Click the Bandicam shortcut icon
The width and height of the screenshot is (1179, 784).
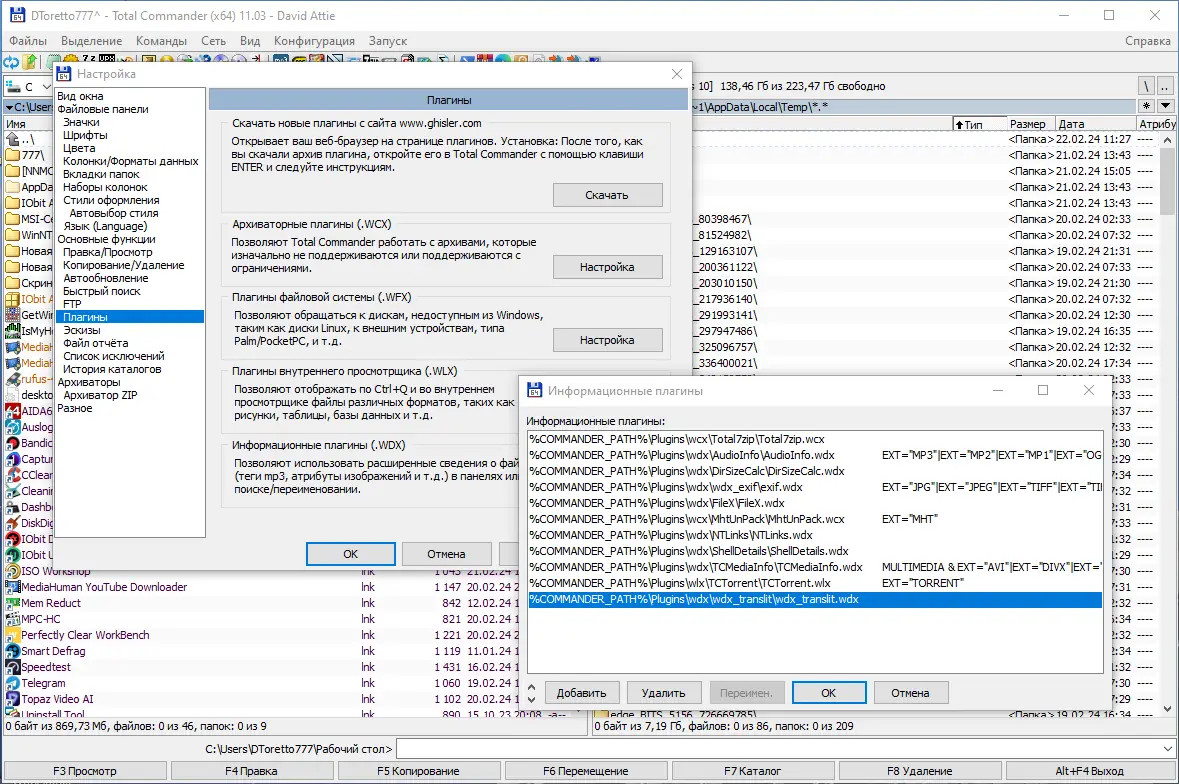[x=12, y=443]
